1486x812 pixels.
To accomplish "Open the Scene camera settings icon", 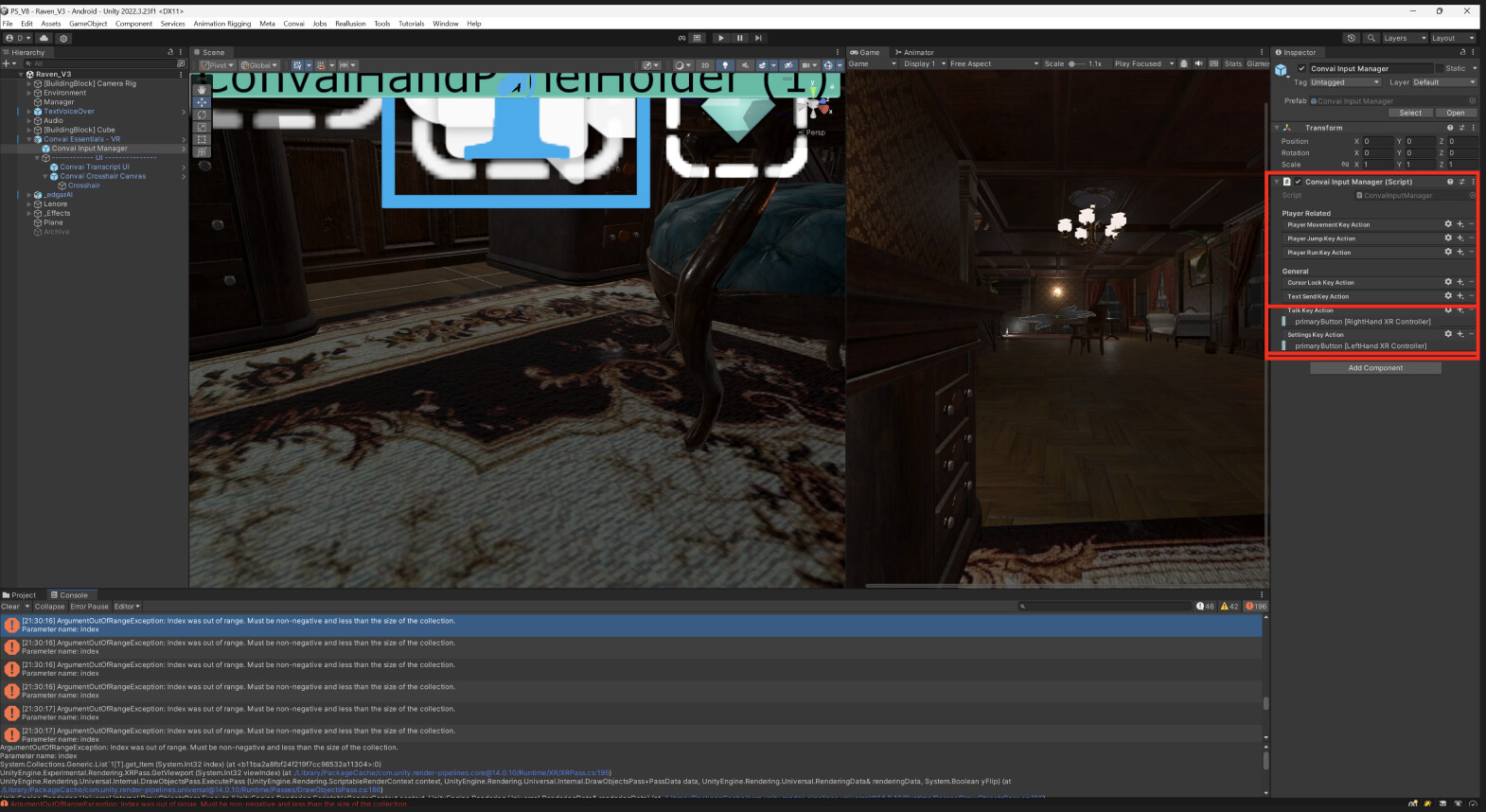I will [x=807, y=65].
